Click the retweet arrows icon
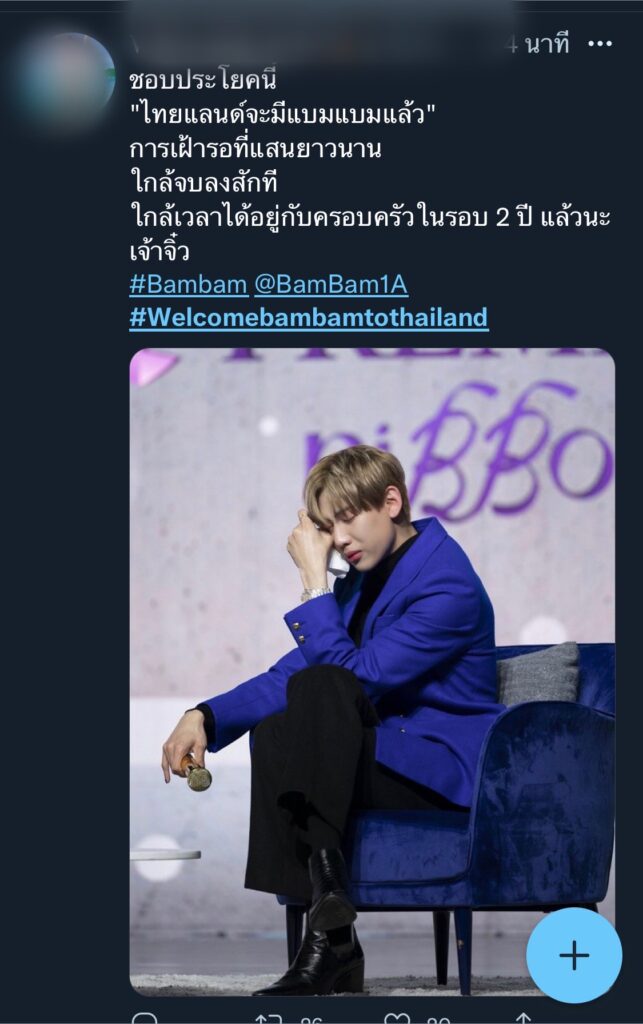This screenshot has width=643, height=1024. click(x=268, y=1019)
